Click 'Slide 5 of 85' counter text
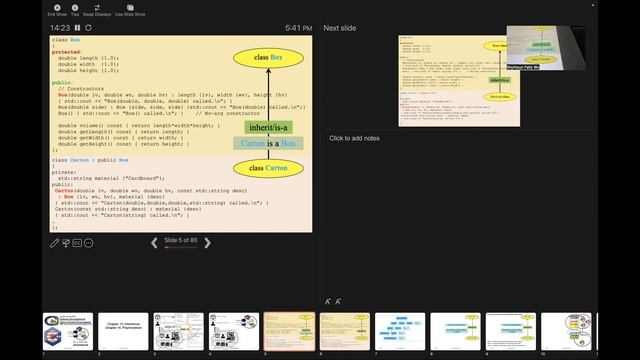This screenshot has width=640, height=360. click(x=180, y=240)
